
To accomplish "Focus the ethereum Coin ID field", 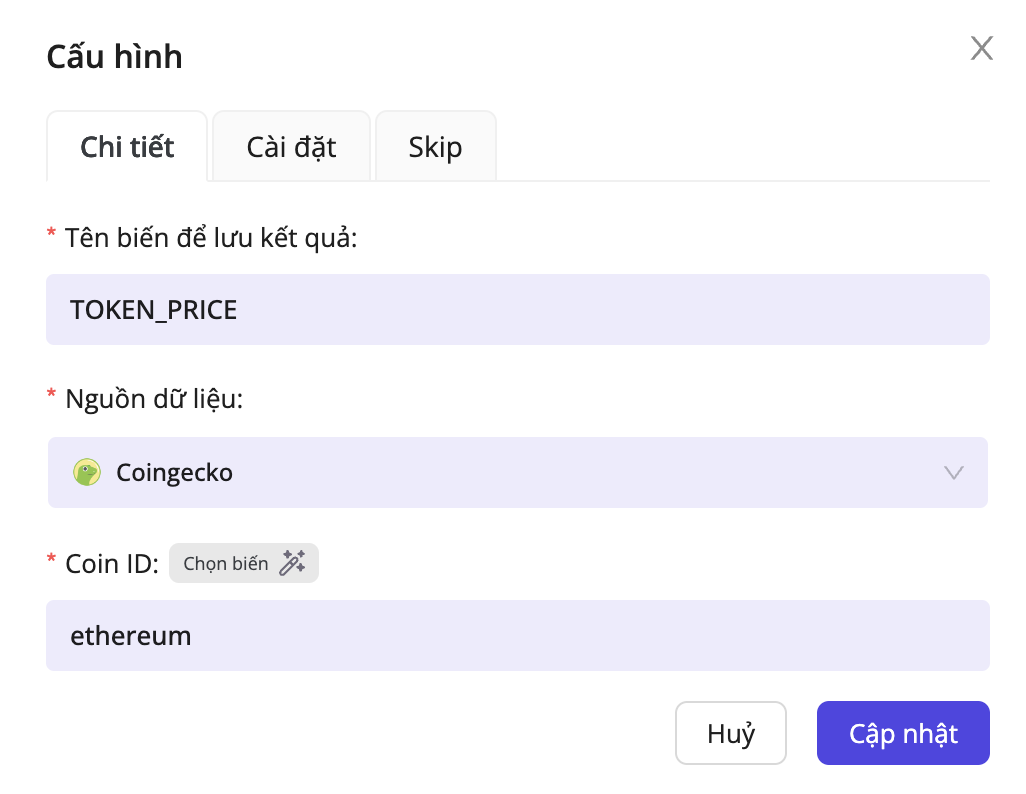I will point(517,636).
